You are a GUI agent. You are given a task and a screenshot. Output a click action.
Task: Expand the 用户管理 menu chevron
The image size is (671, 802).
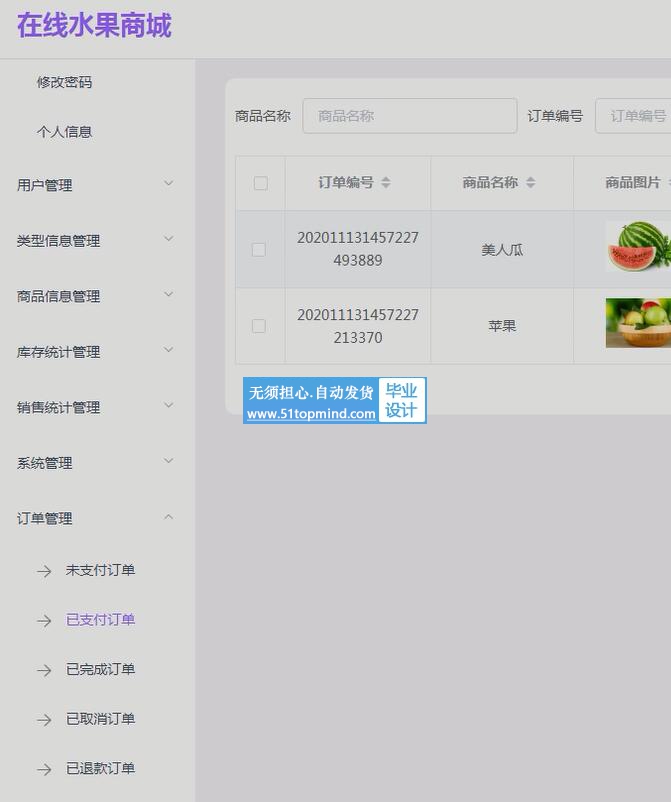168,183
